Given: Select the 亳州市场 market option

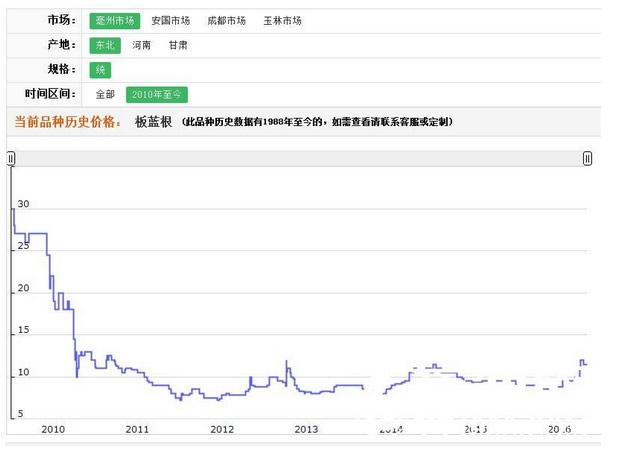Looking at the screenshot, I should coord(112,20).
